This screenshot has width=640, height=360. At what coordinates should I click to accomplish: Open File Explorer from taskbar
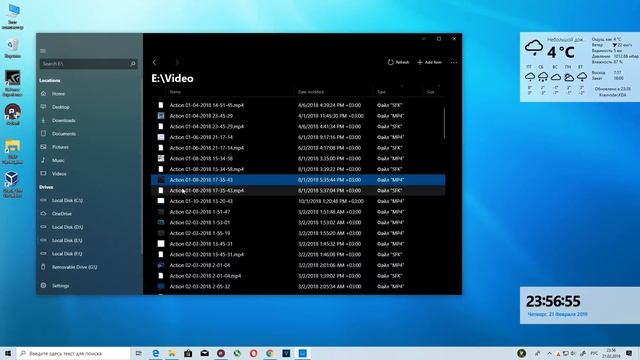tap(172, 353)
